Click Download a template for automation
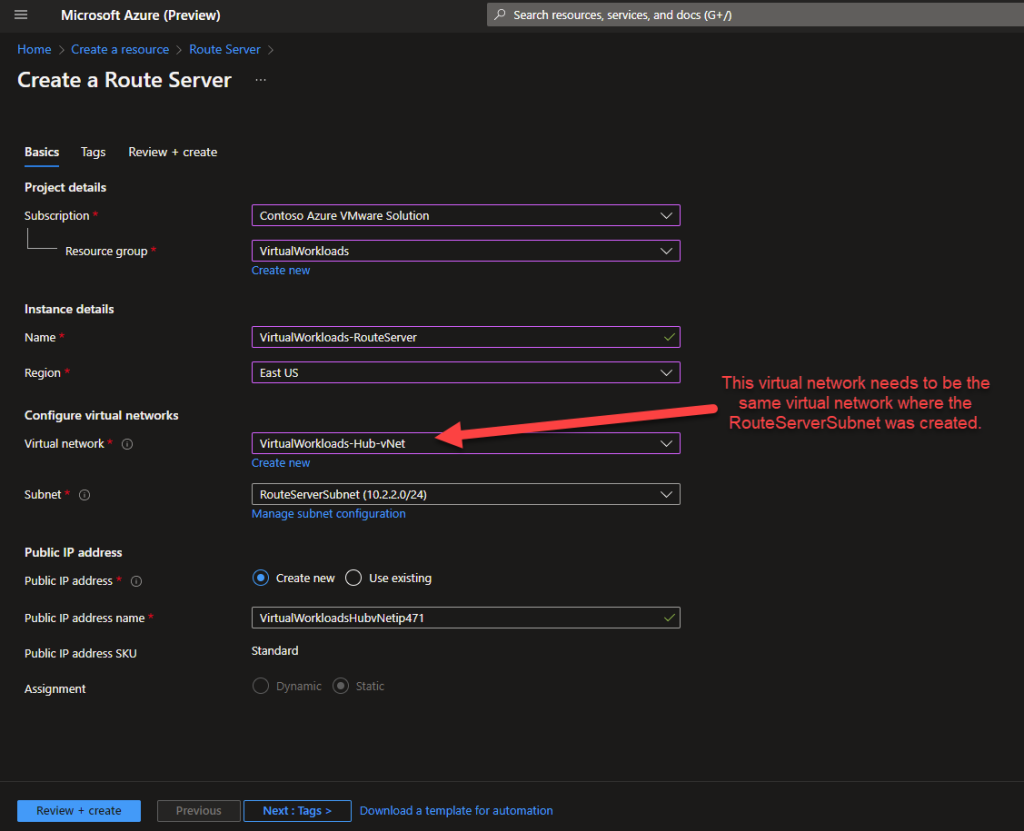This screenshot has width=1024, height=831. point(456,810)
